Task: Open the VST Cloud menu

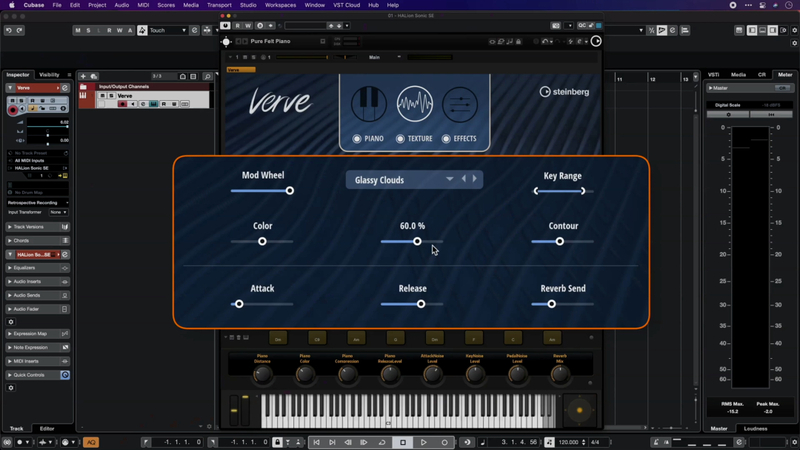Action: coord(346,5)
